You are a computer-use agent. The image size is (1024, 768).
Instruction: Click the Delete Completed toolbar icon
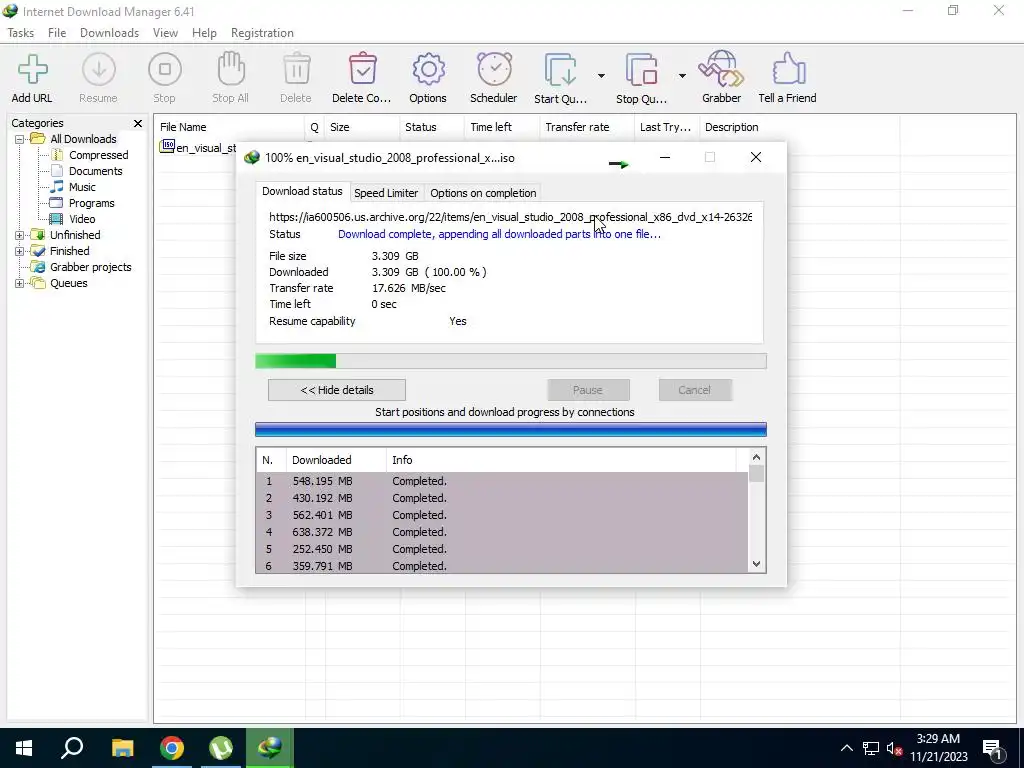pyautogui.click(x=362, y=69)
